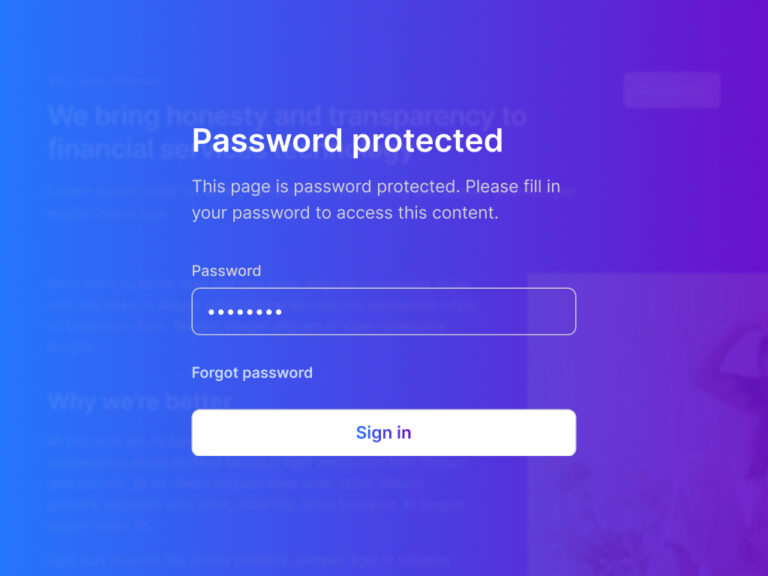Click "your password to access this content" line

[x=345, y=213]
